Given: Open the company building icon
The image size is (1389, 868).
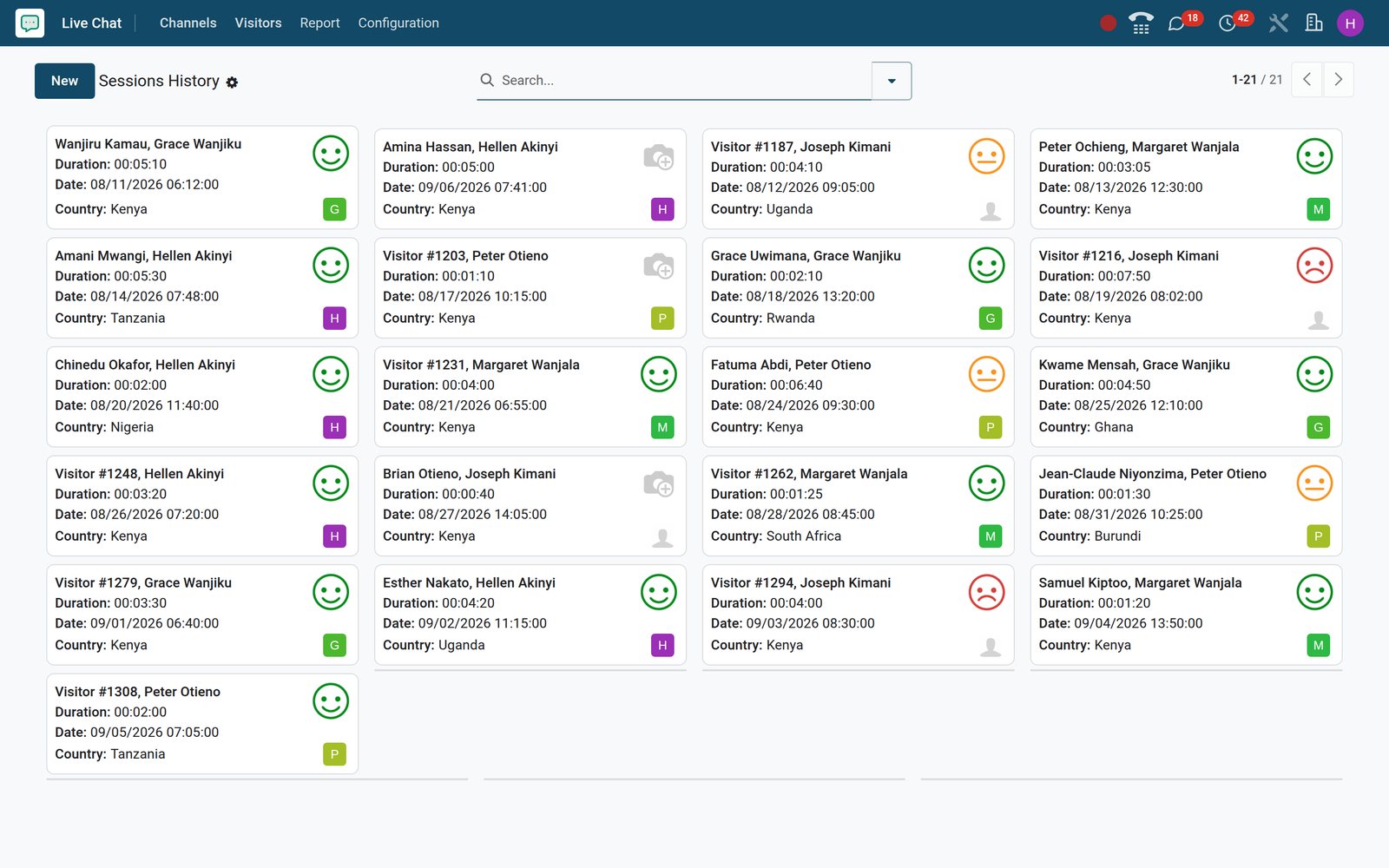Looking at the screenshot, I should (1314, 23).
